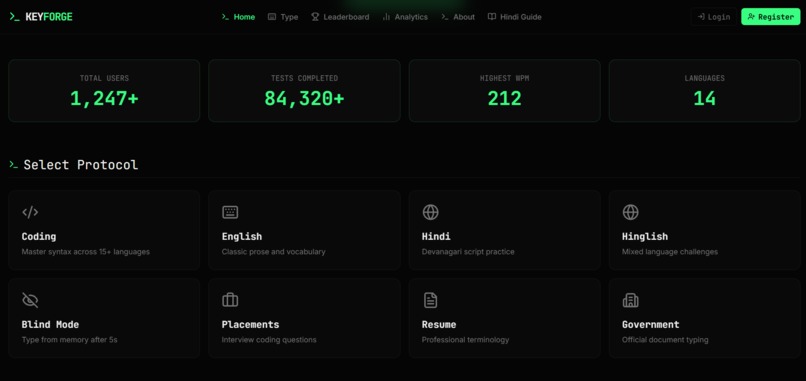Image resolution: width=806 pixels, height=381 pixels.
Task: Click the briefcase icon on Placements card
Action: 230,300
